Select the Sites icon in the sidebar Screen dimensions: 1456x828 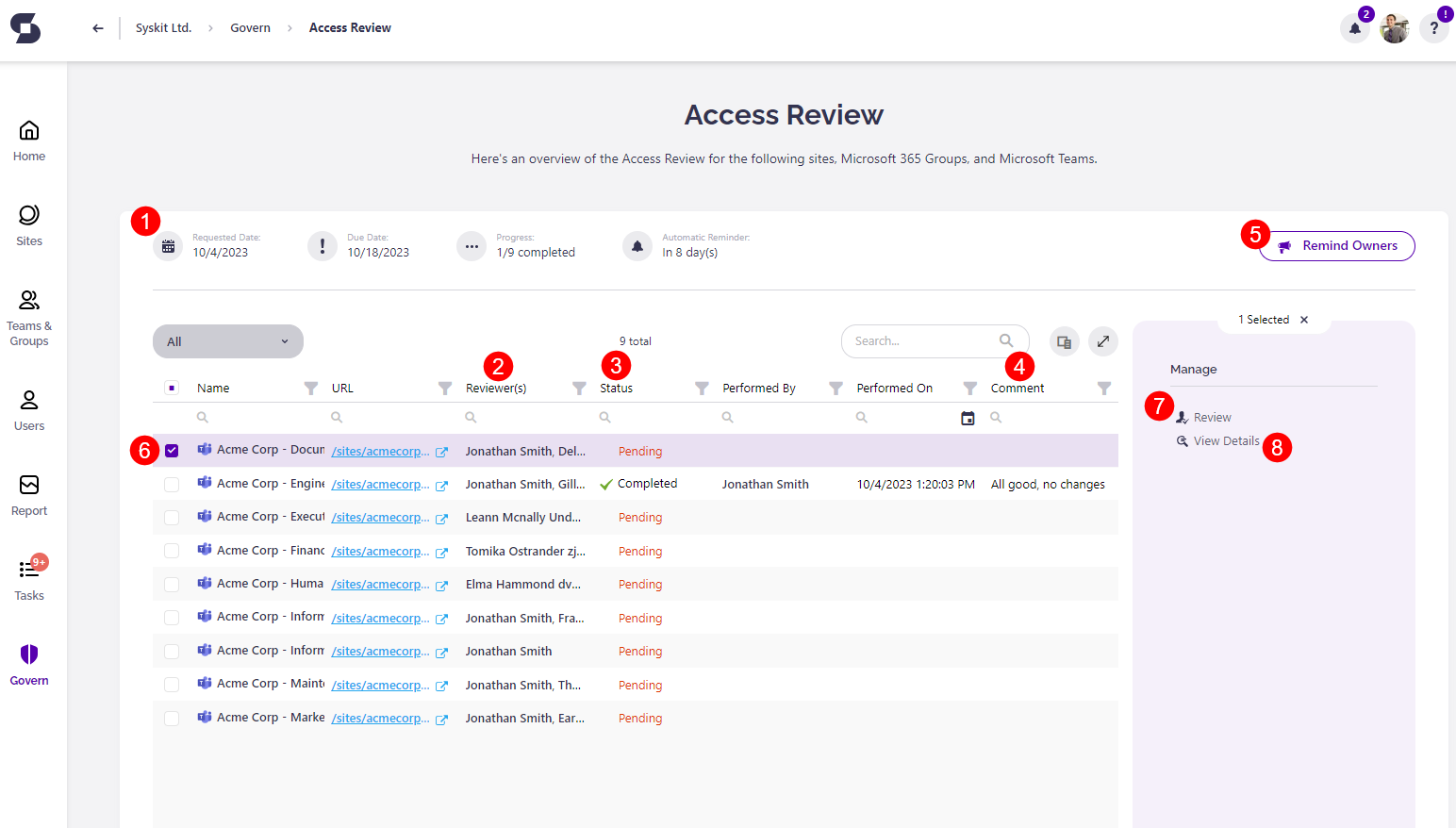point(28,224)
